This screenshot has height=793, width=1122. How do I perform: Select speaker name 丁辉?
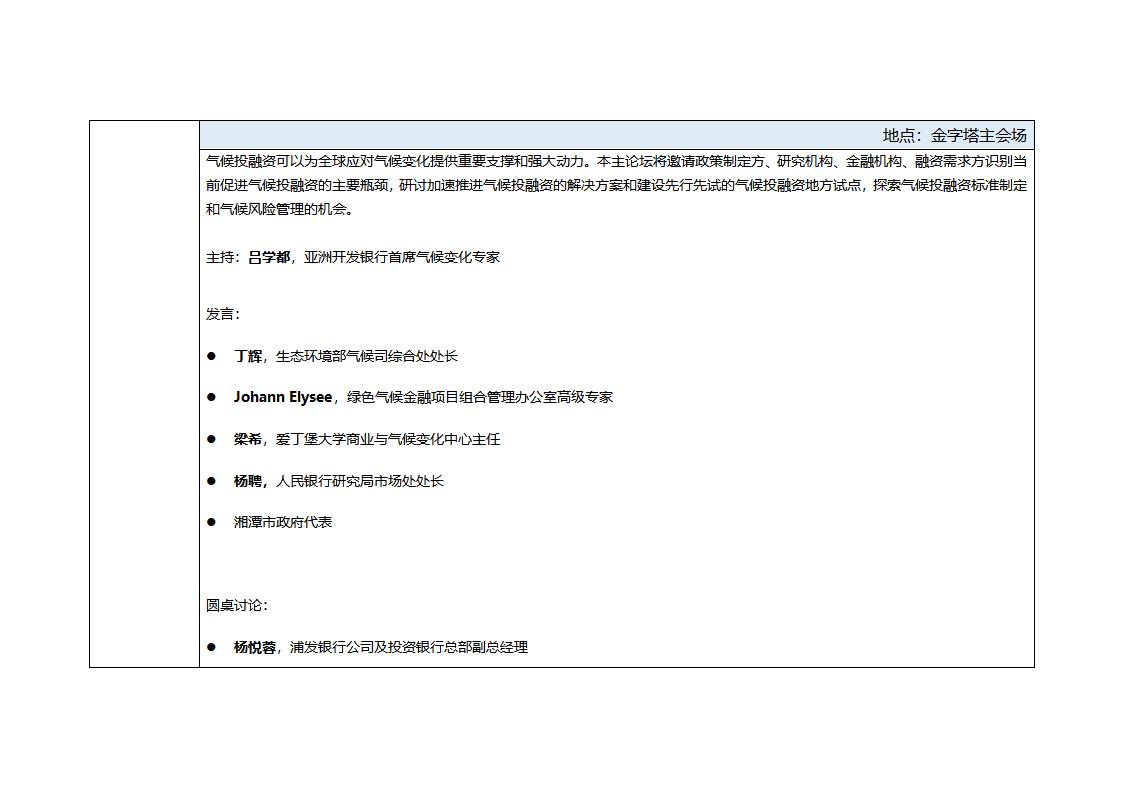(248, 356)
